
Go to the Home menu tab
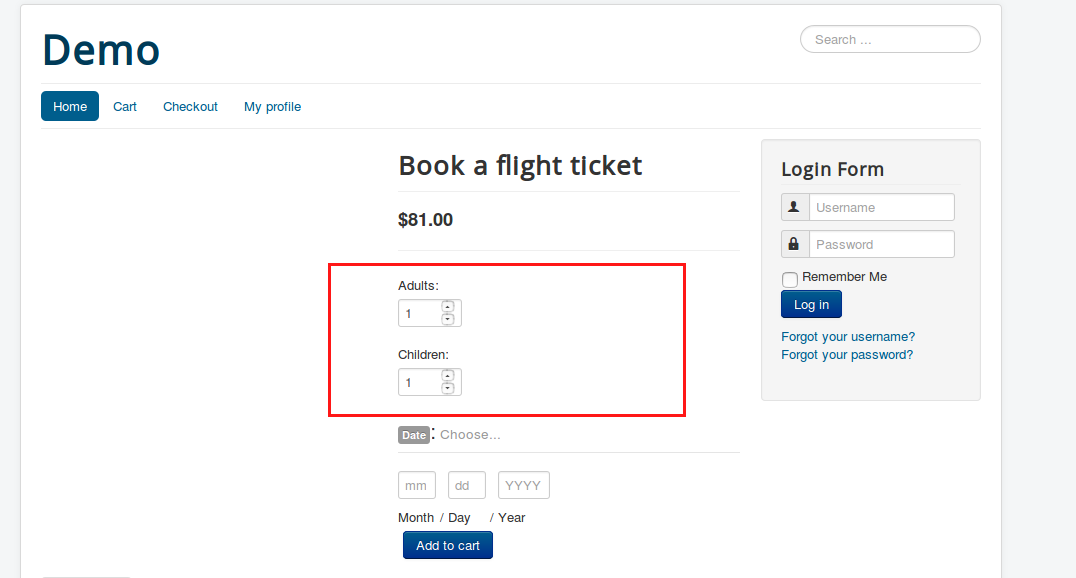[x=70, y=106]
